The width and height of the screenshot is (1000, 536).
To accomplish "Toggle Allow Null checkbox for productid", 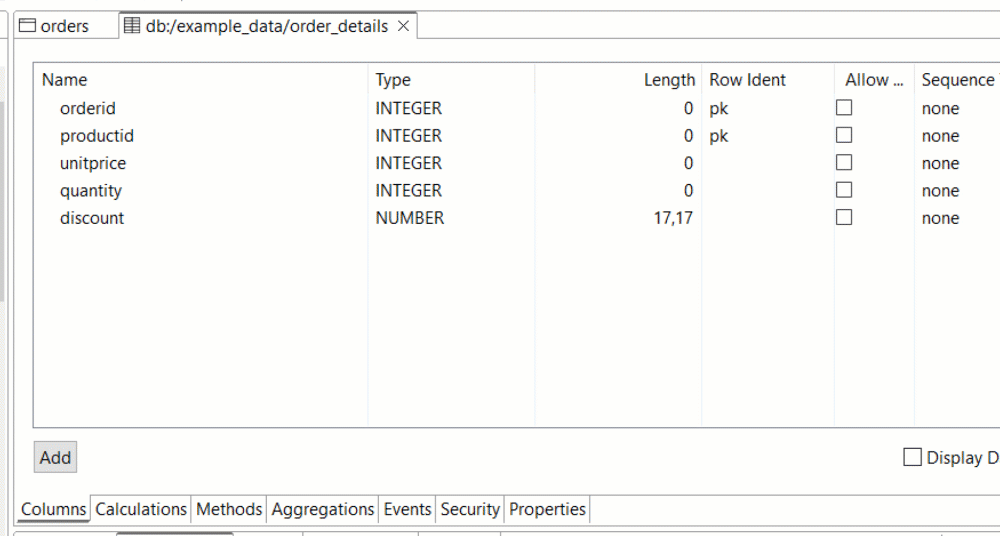I will 844,135.
